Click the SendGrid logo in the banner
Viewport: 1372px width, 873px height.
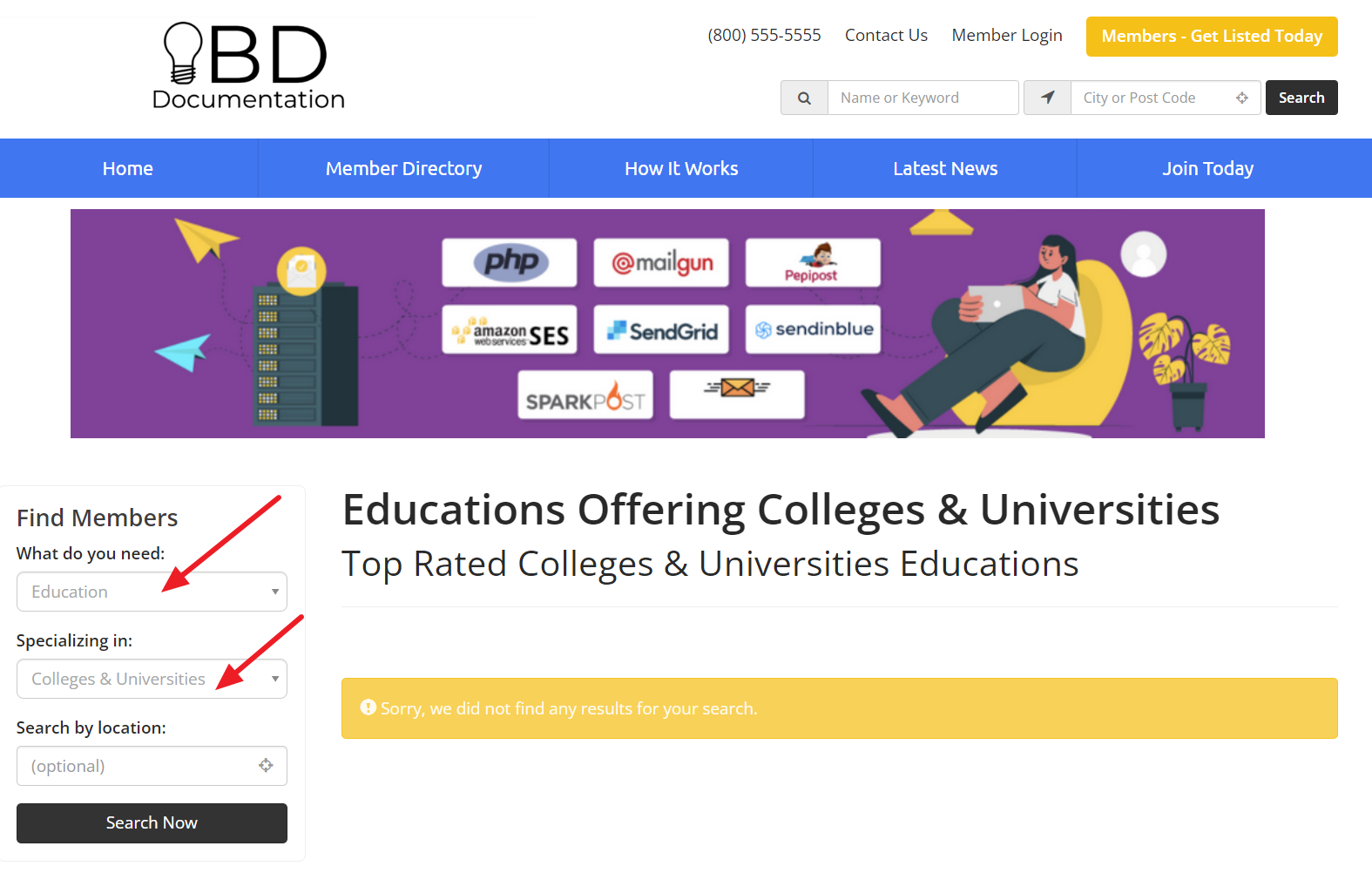point(661,329)
